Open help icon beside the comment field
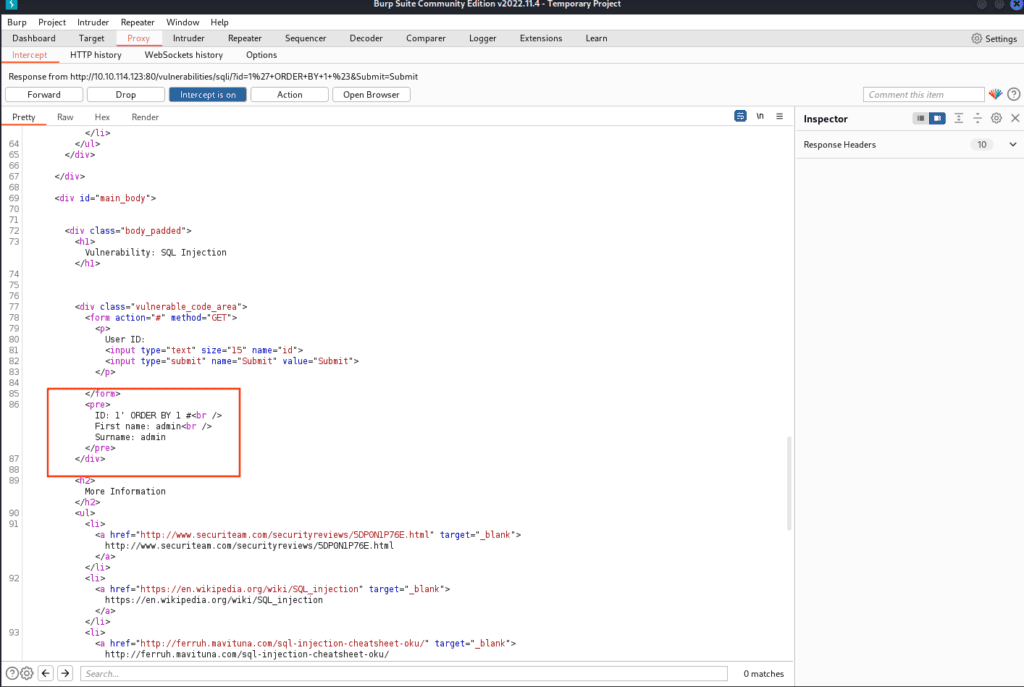 (1014, 94)
